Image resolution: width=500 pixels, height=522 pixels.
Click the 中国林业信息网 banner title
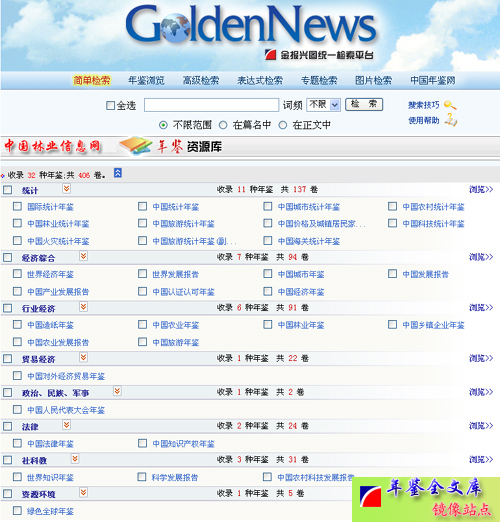[52, 146]
